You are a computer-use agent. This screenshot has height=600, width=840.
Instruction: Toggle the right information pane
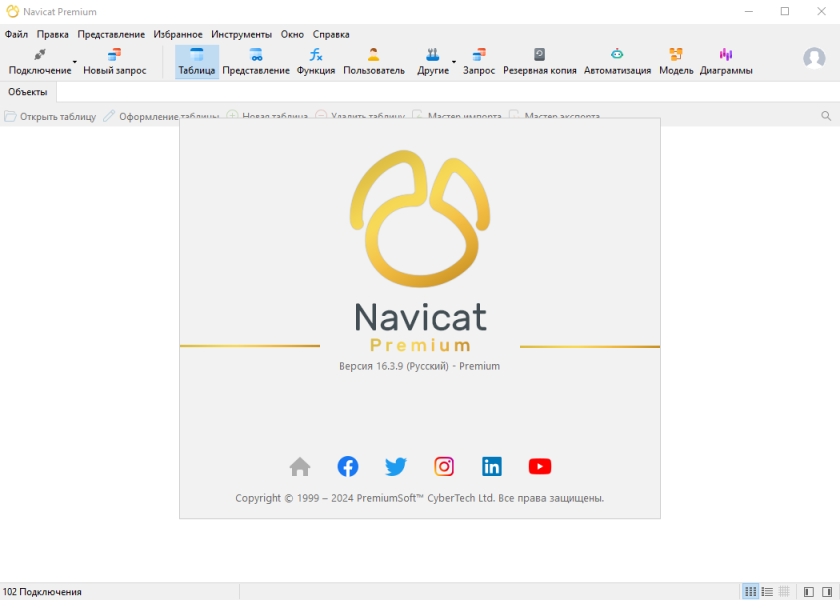coord(827,592)
